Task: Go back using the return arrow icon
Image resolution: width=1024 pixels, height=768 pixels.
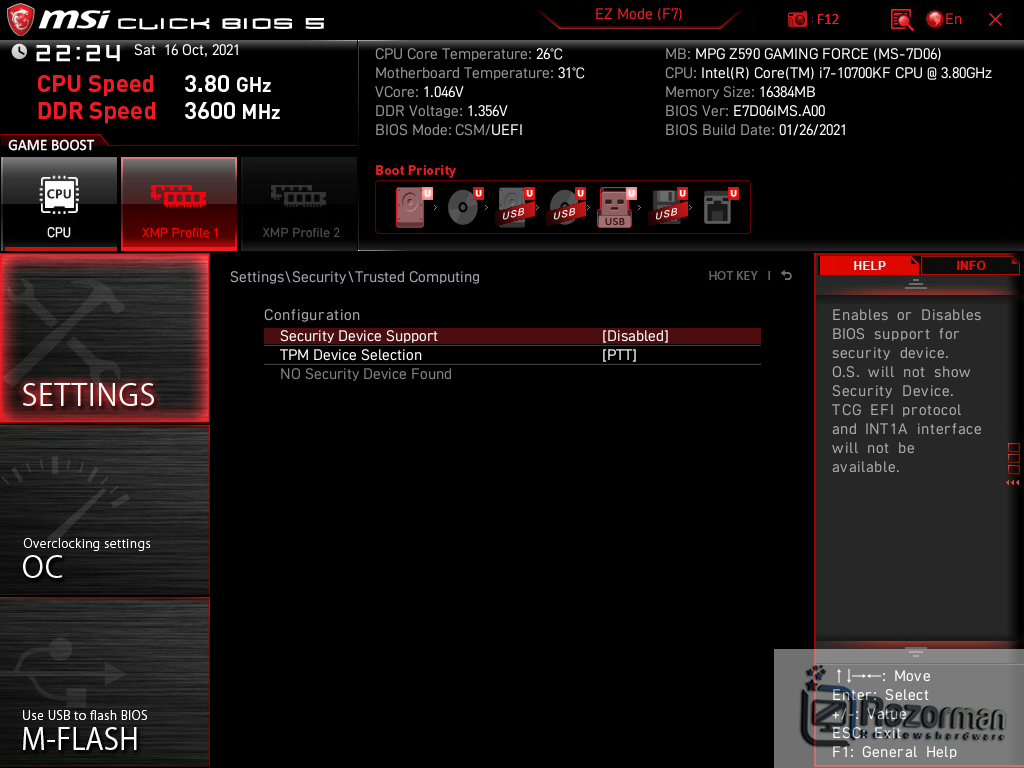Action: click(786, 276)
